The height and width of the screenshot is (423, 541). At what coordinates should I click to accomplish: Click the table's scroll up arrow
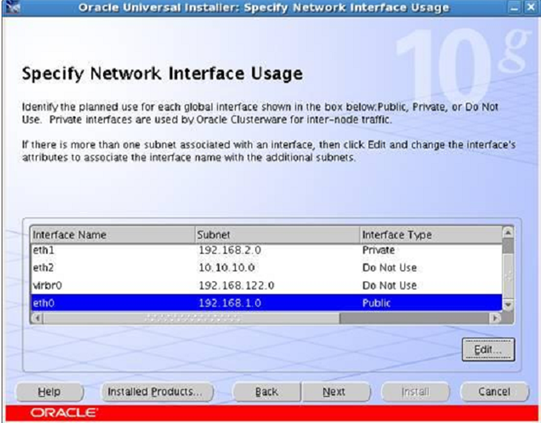[508, 232]
